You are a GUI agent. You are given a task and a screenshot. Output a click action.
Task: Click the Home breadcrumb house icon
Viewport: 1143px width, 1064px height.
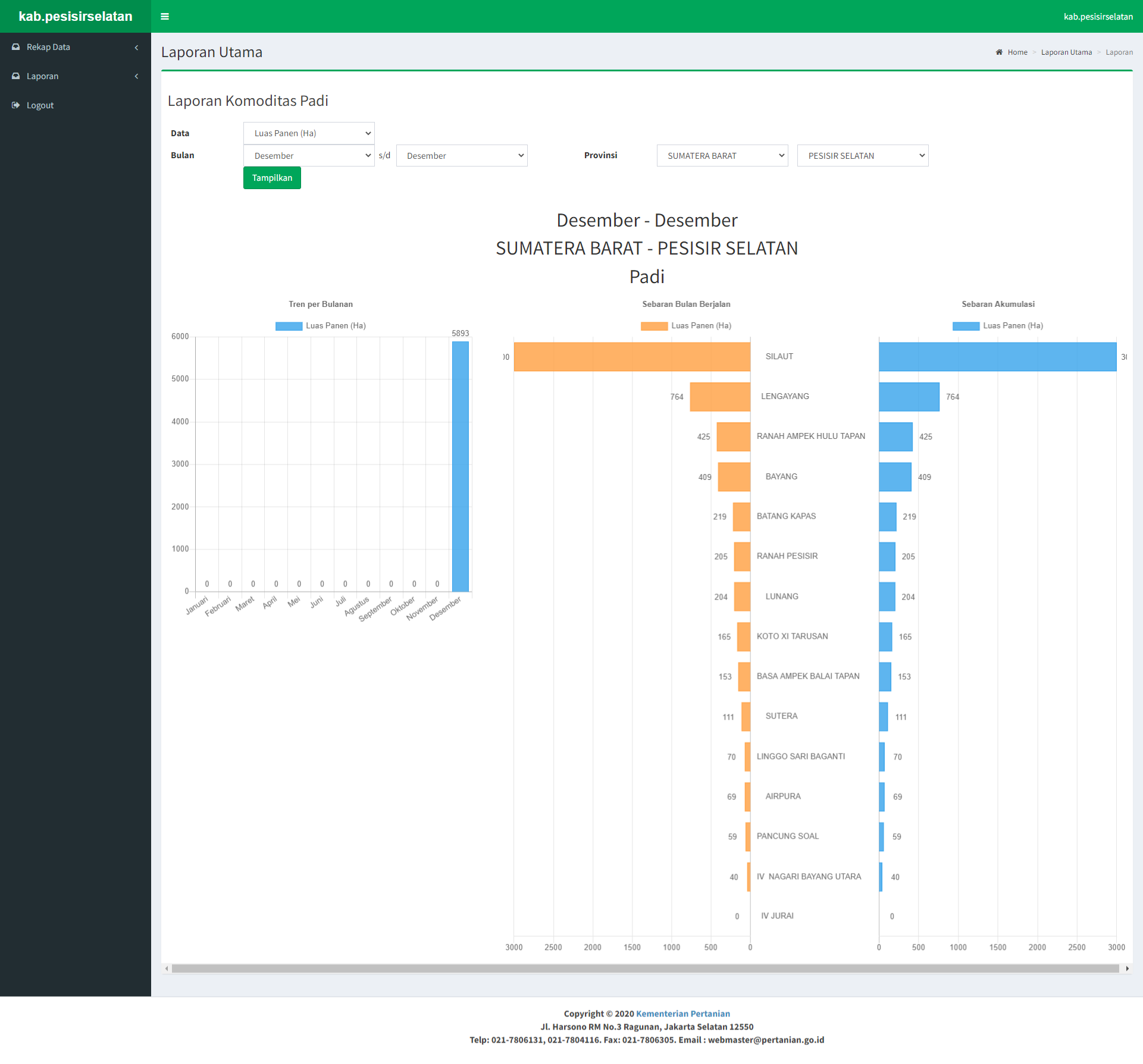click(999, 52)
